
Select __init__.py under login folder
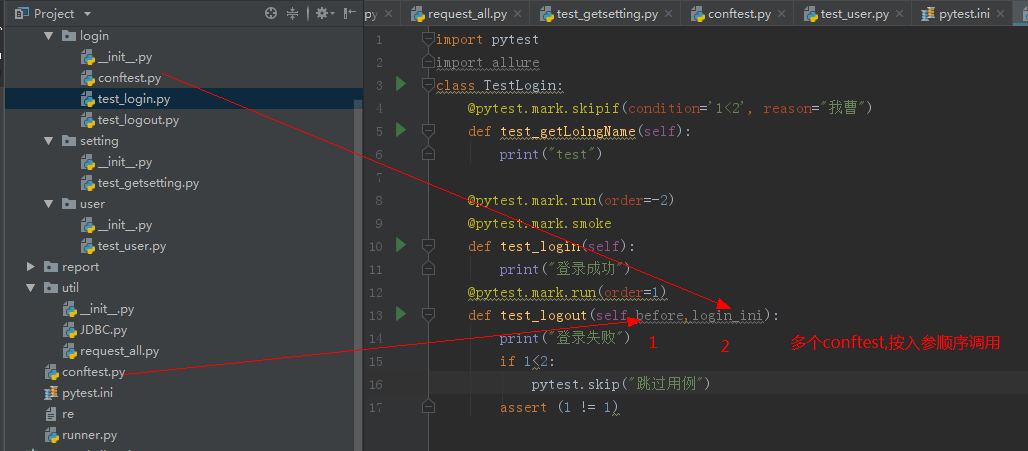[125, 57]
